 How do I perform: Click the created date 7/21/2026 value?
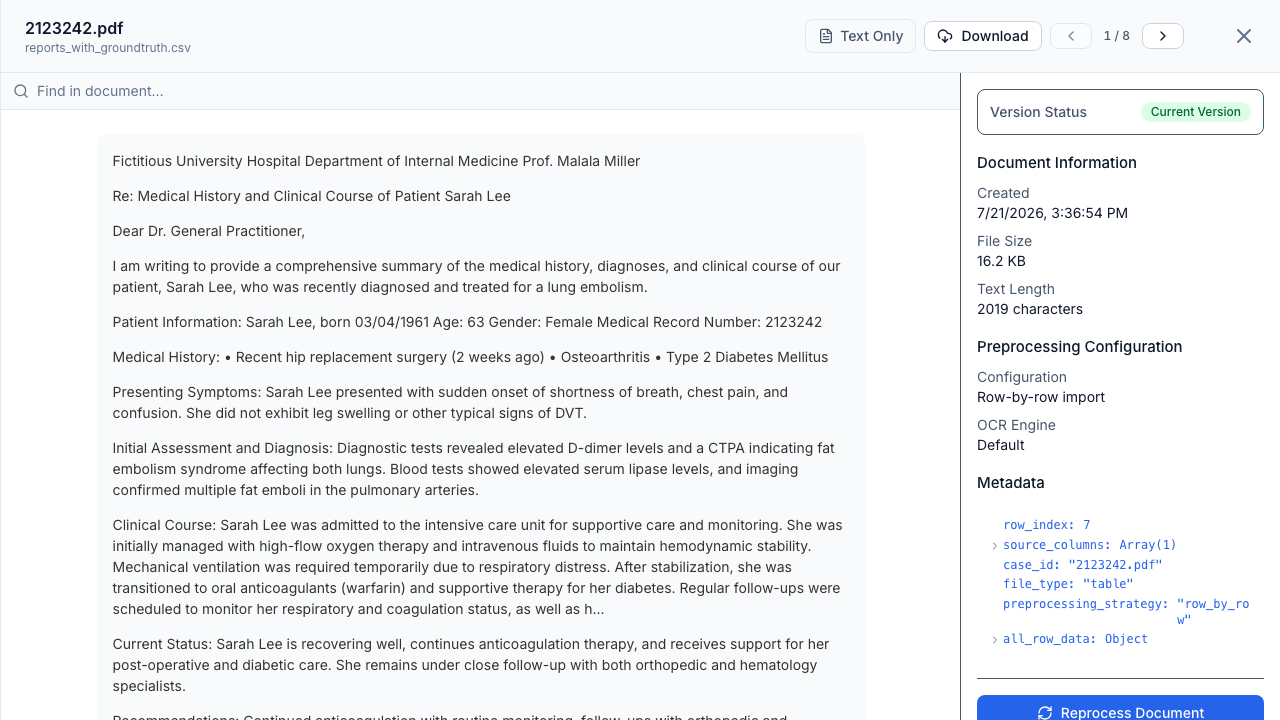1052,213
